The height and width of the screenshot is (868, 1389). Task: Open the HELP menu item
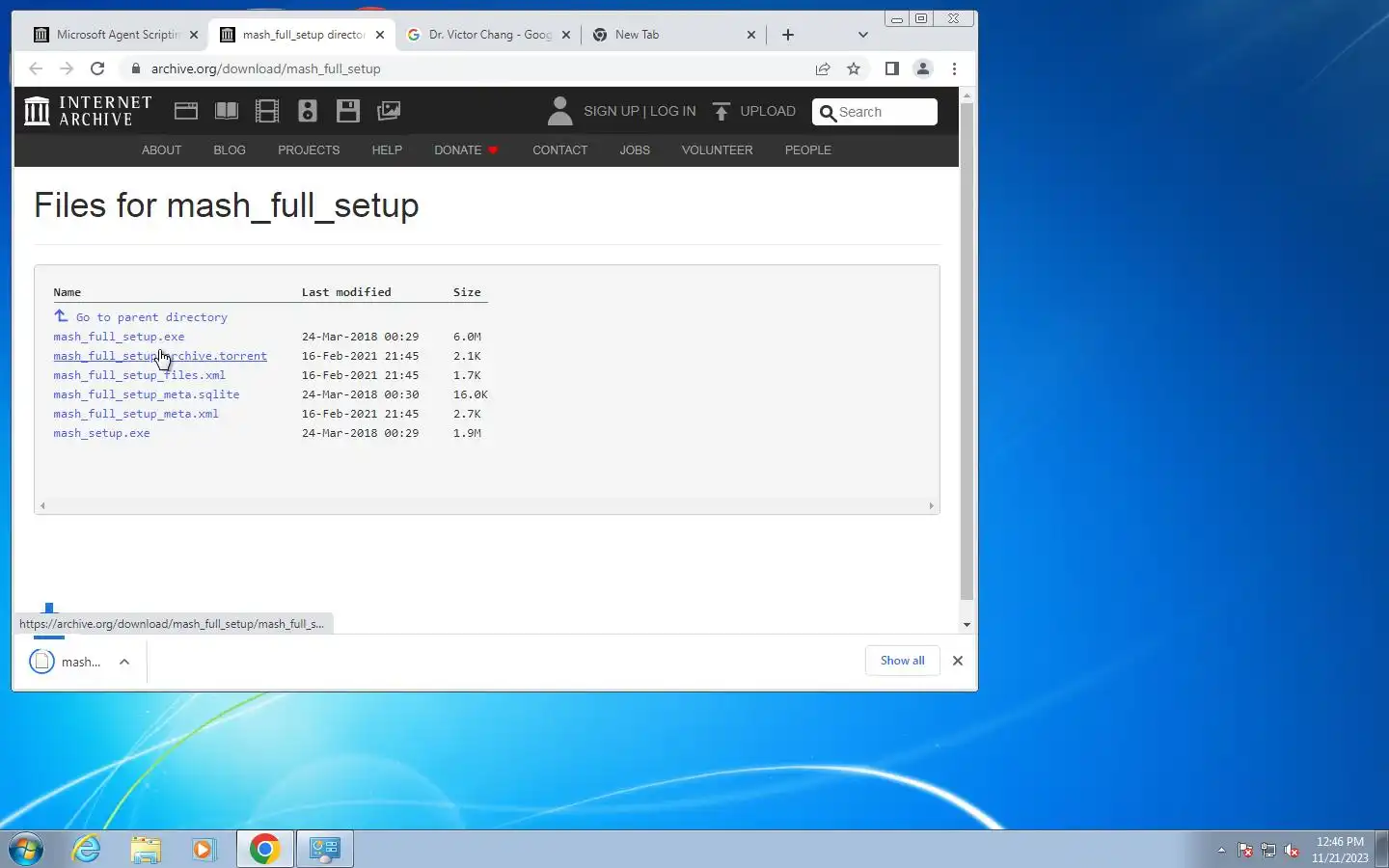[x=387, y=150]
